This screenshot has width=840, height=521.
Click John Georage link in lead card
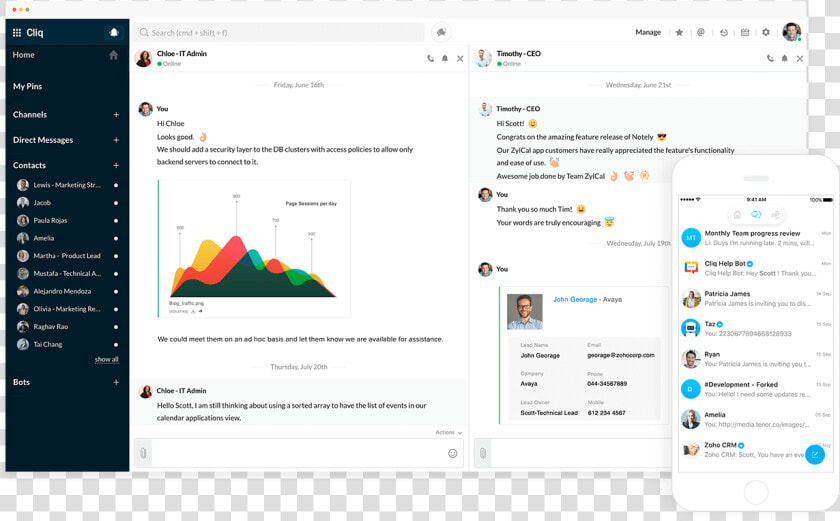pyautogui.click(x=575, y=299)
